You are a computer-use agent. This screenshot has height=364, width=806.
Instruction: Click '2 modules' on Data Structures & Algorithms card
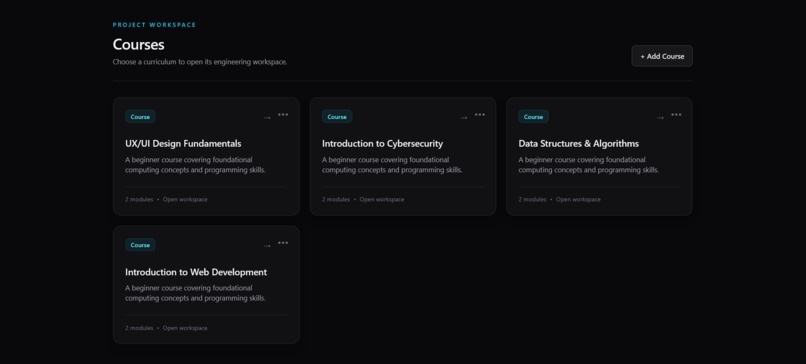(533, 199)
